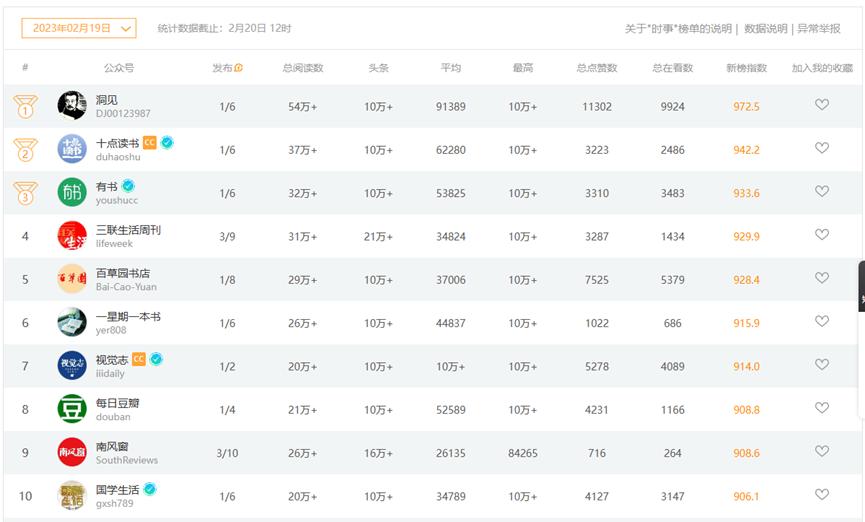The height and width of the screenshot is (522, 865).
Task: Sort by the 新榜指数 column header
Action: [746, 68]
